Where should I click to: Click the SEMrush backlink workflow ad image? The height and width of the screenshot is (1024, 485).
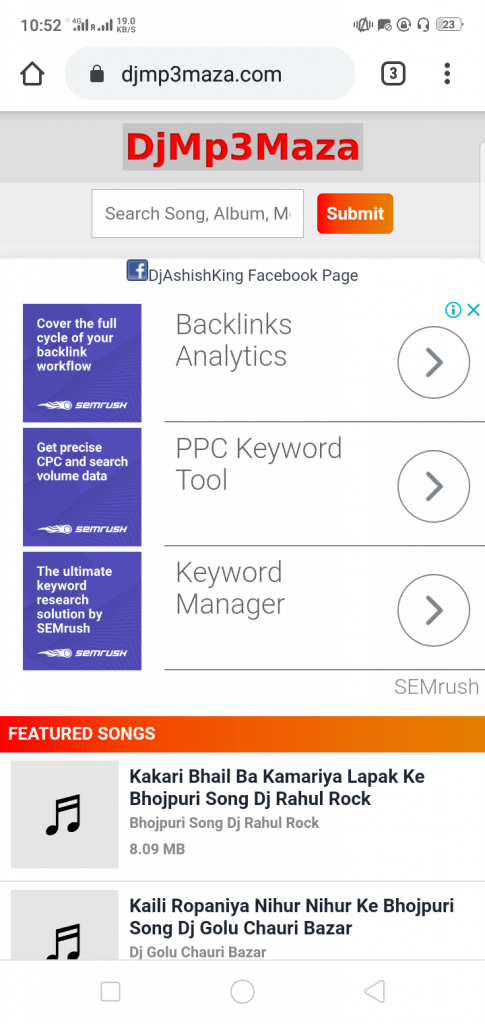82,363
